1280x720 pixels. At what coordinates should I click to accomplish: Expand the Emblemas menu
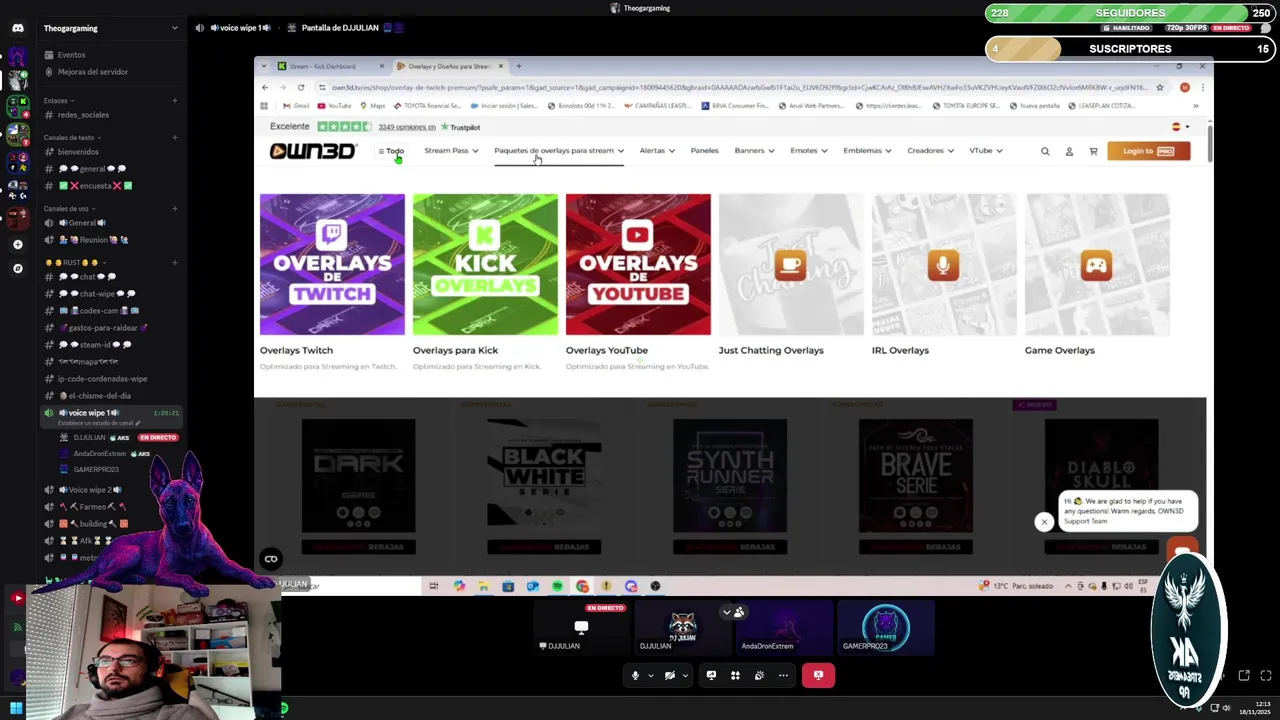(867, 151)
